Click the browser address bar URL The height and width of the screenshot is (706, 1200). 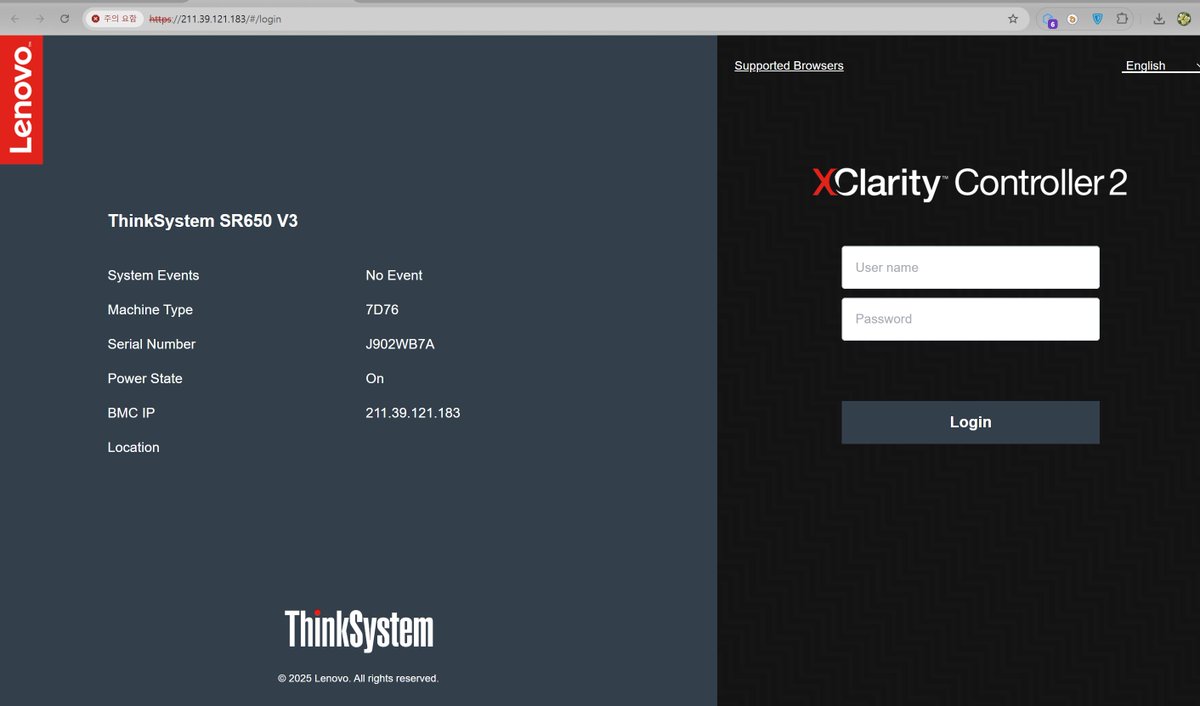click(215, 19)
